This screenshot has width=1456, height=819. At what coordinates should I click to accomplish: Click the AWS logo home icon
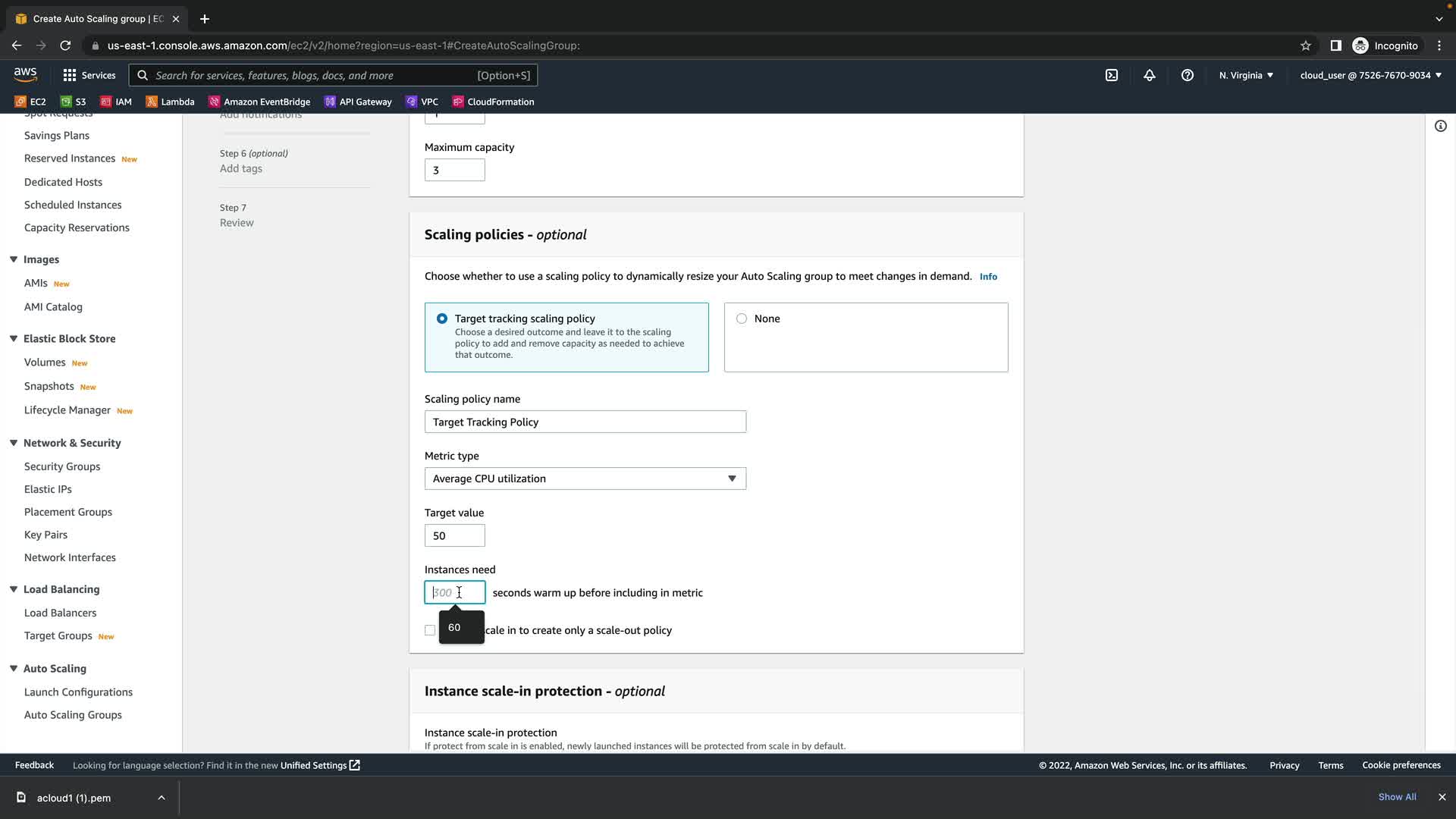click(25, 74)
